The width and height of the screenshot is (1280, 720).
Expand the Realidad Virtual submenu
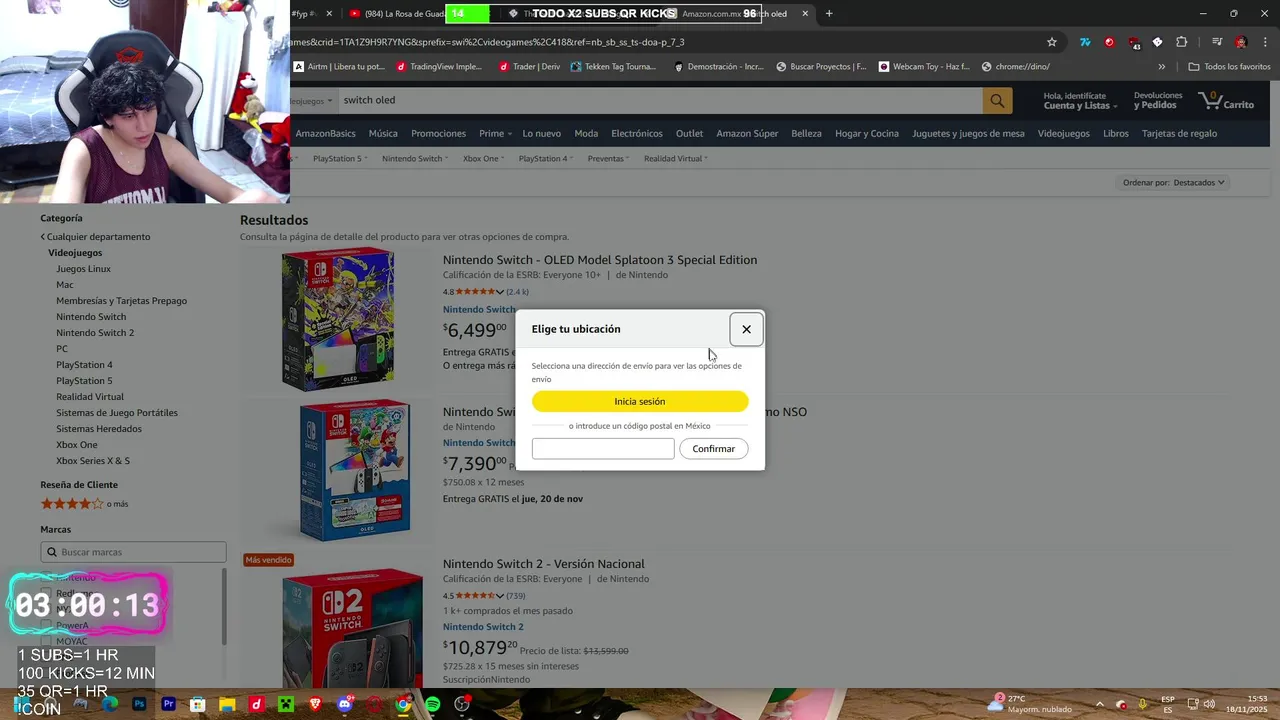point(675,158)
